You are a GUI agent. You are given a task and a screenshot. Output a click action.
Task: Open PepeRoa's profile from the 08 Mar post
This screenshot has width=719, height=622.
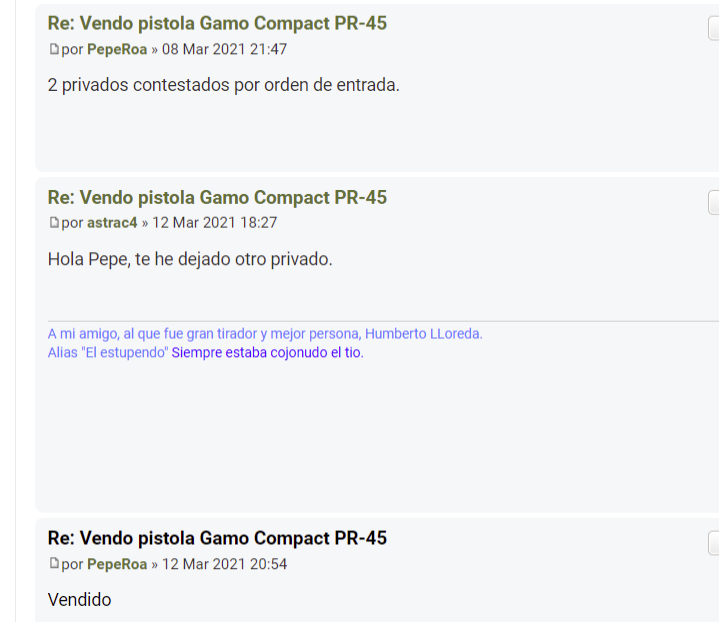tap(117, 49)
